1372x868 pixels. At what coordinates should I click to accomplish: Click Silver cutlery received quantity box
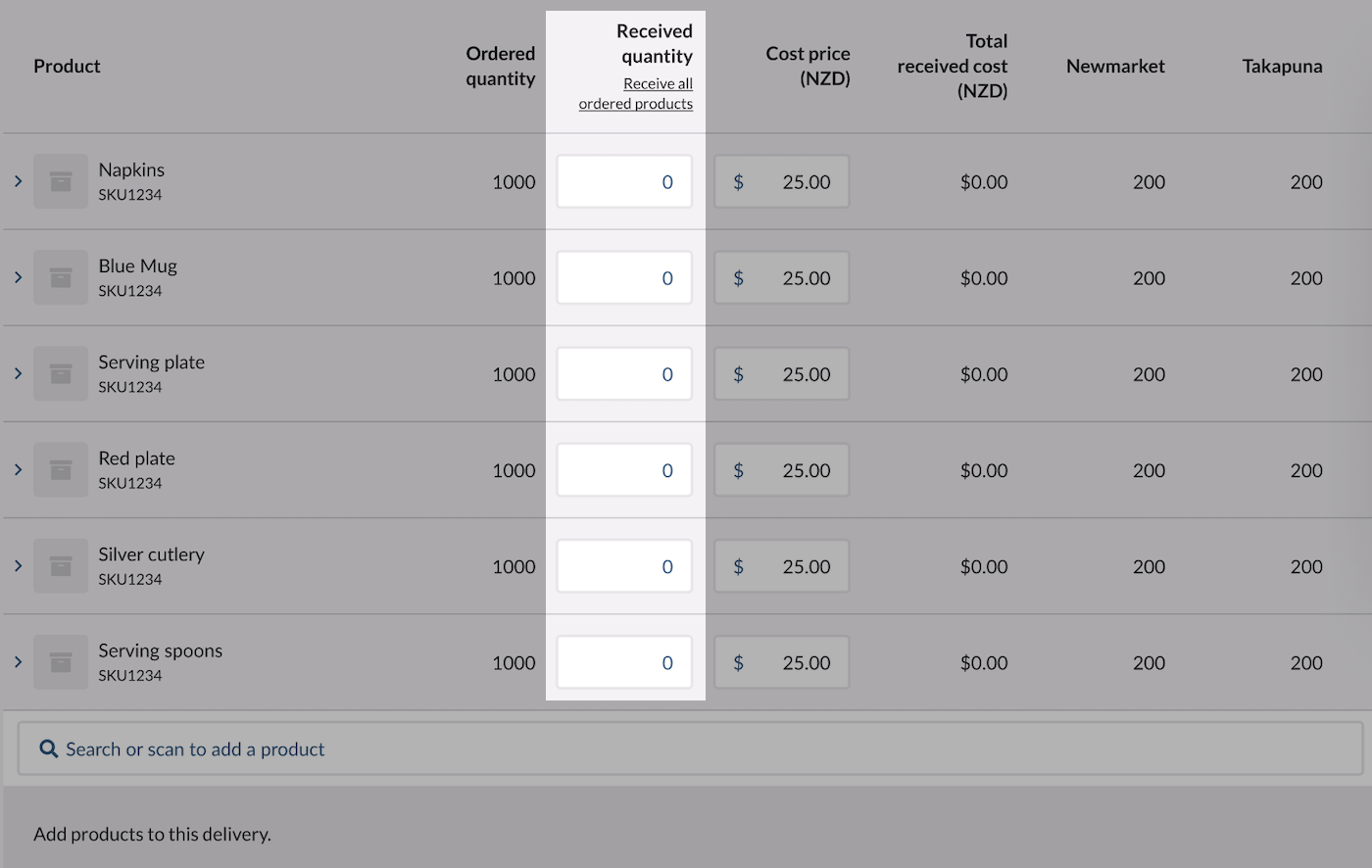tap(624, 566)
